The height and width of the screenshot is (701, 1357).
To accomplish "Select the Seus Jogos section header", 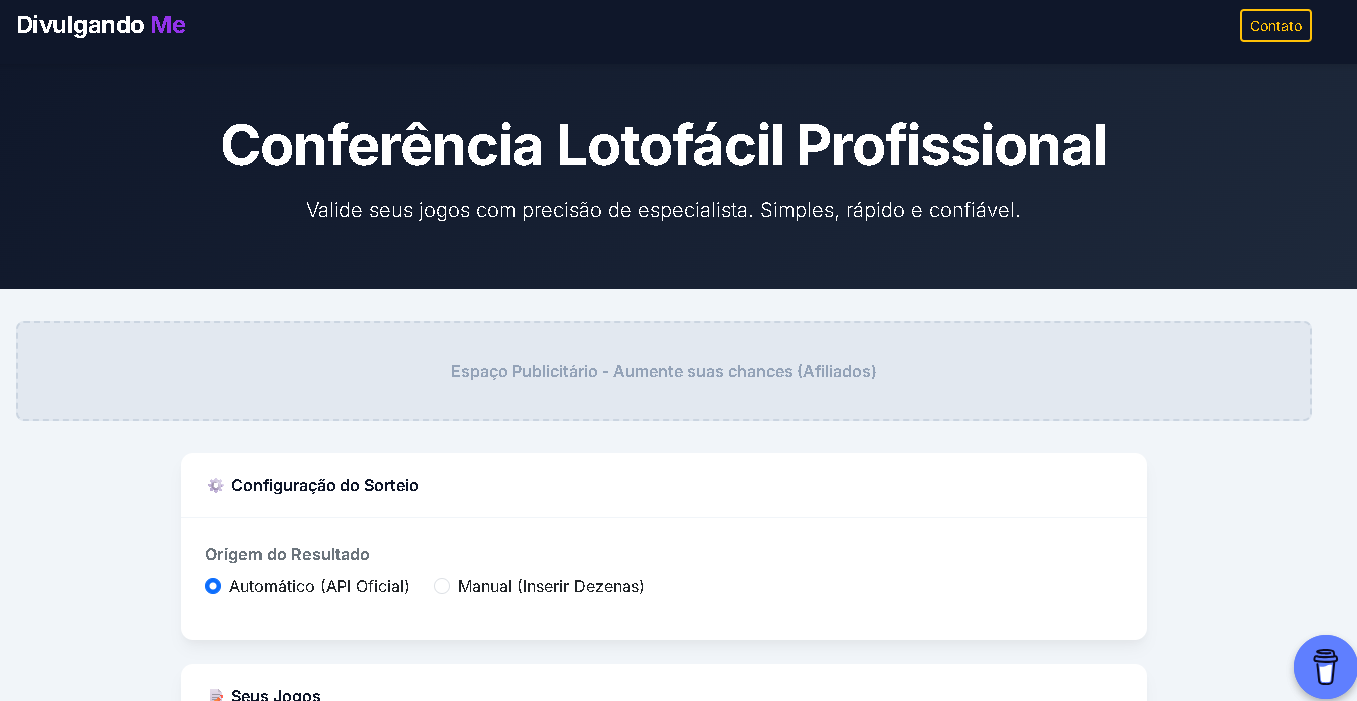I will coord(275,693).
